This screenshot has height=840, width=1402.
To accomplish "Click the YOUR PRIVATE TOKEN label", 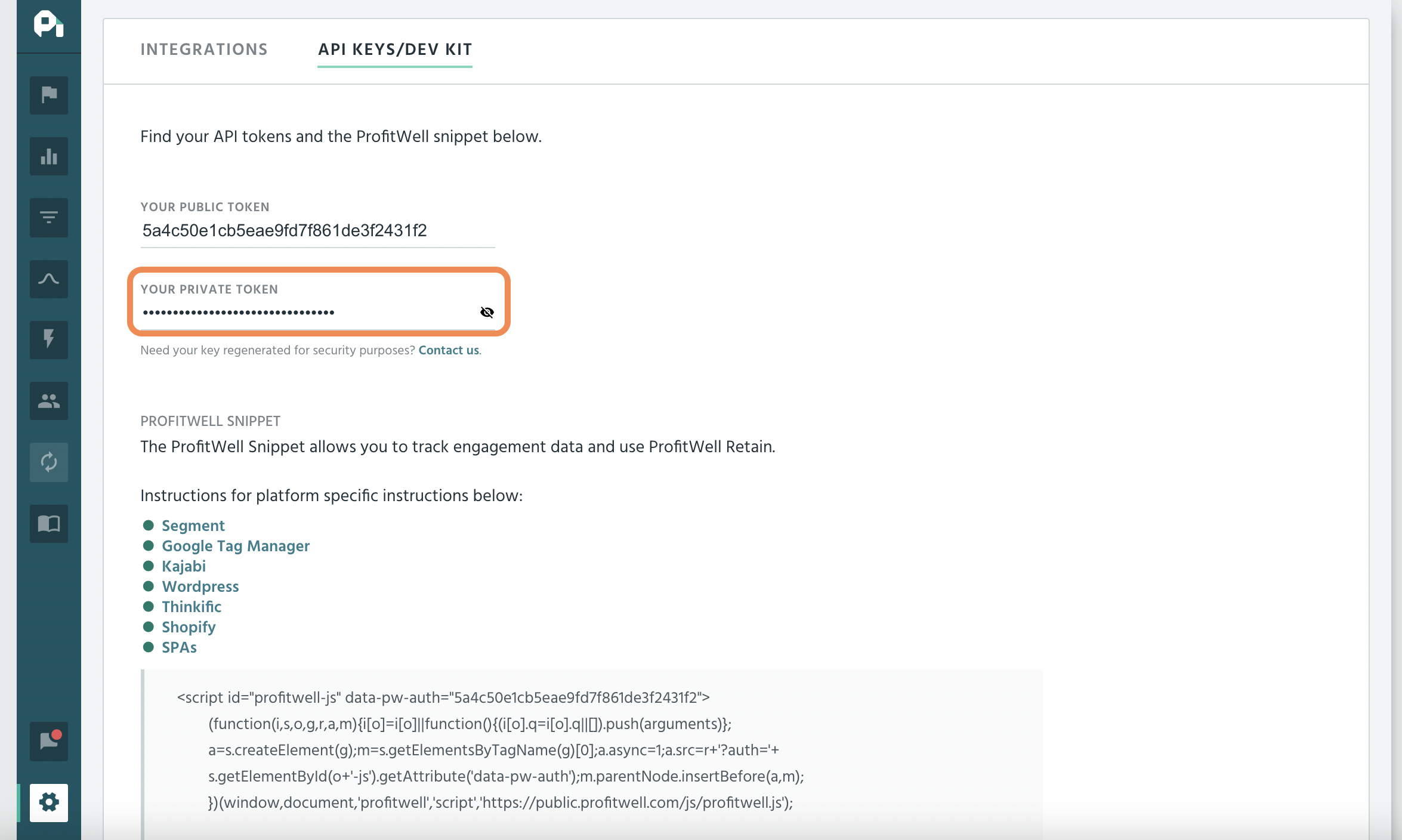I will tap(209, 289).
